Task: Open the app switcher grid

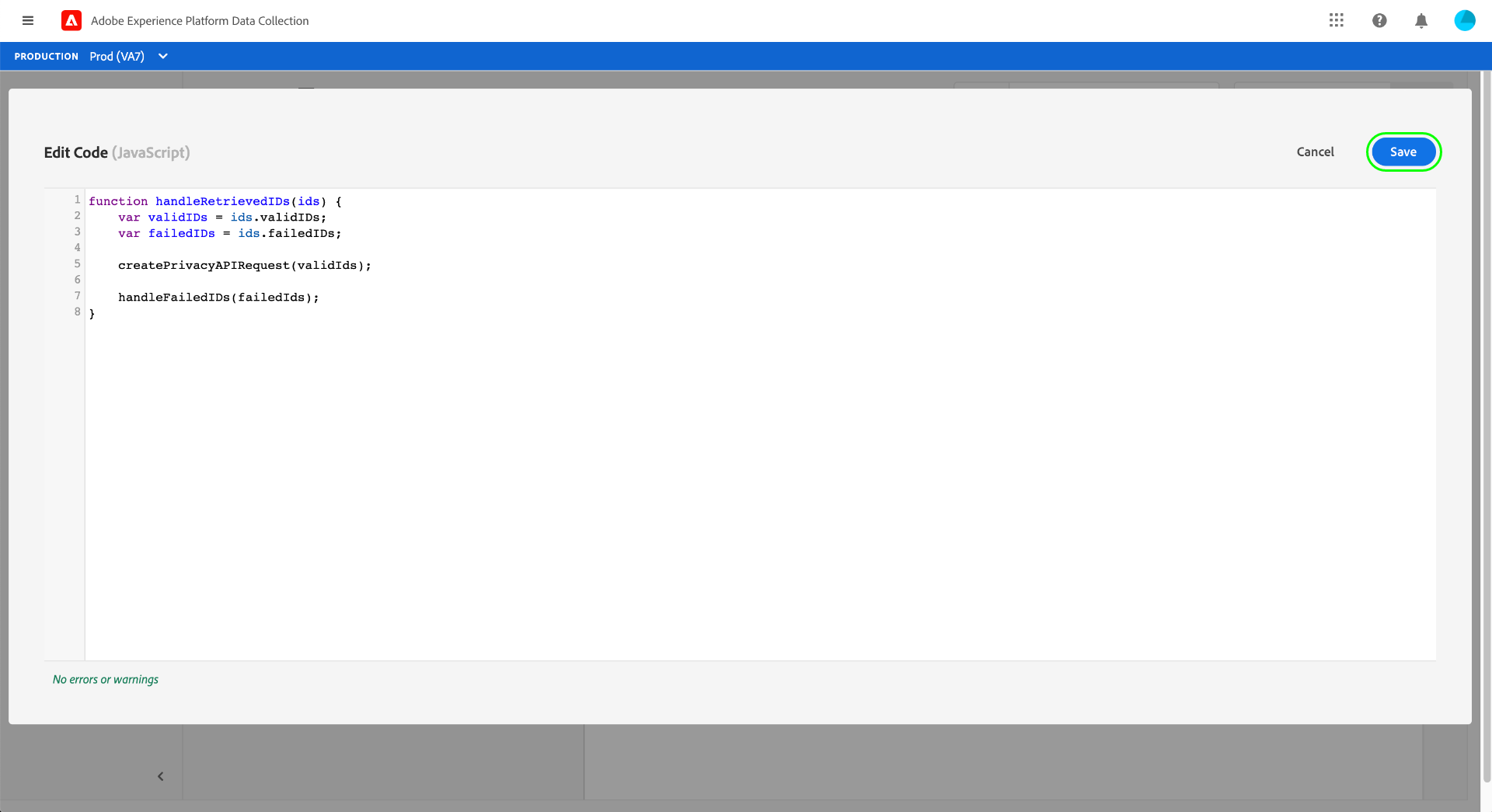Action: point(1337,21)
